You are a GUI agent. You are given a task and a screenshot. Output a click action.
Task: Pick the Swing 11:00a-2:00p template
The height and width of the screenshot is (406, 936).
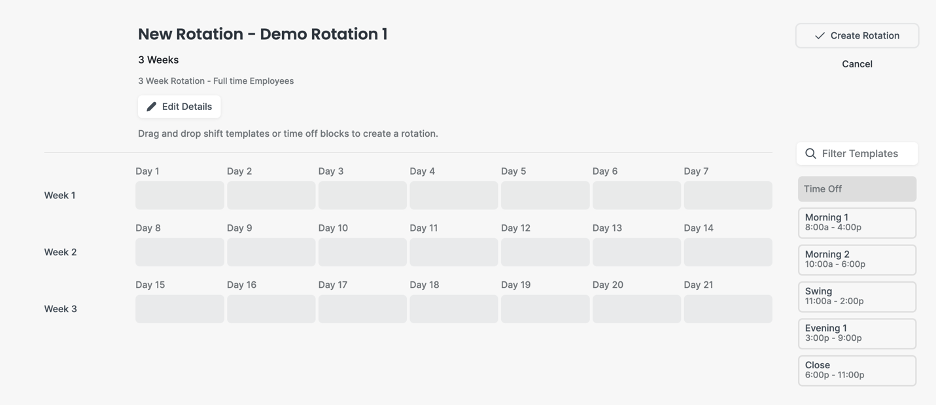tap(857, 297)
